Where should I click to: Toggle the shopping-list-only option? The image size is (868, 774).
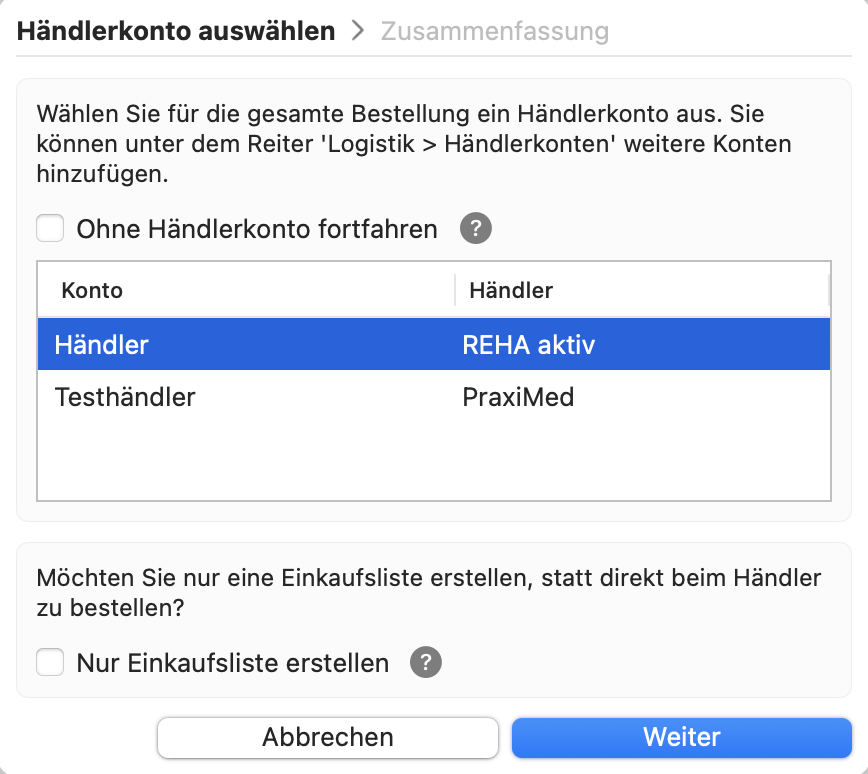(49, 662)
